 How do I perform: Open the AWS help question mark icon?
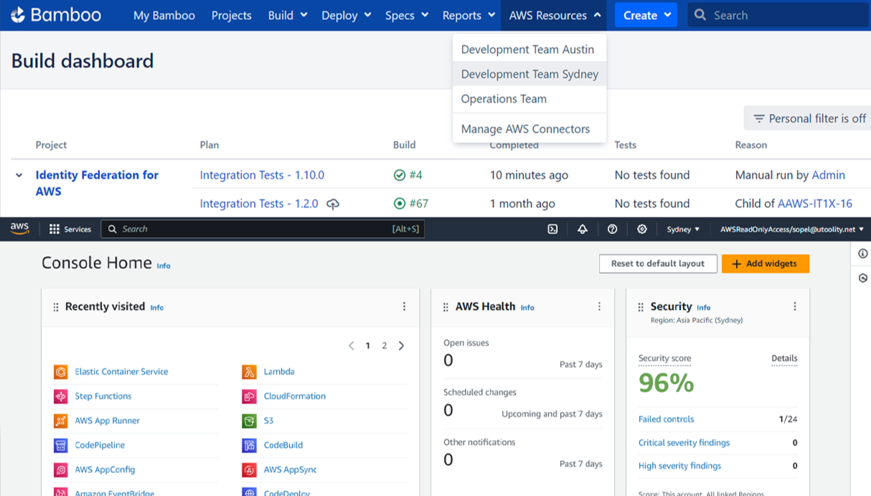[x=612, y=229]
